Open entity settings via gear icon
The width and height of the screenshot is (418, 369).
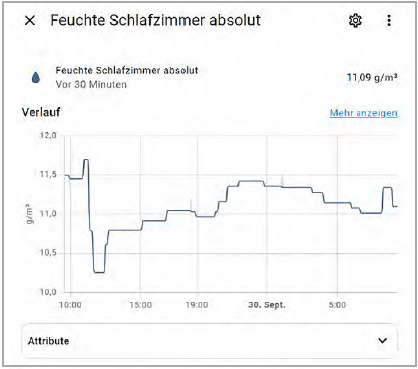[x=355, y=21]
